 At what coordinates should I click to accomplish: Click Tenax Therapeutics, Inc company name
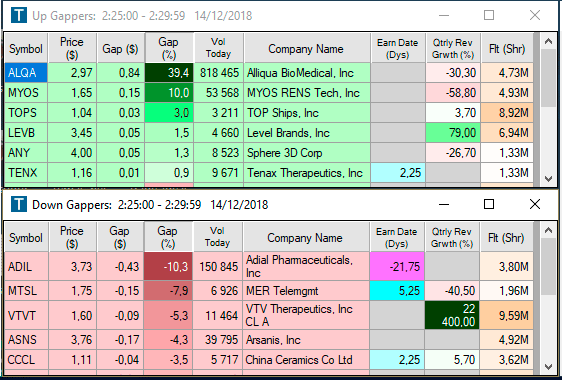(x=307, y=173)
